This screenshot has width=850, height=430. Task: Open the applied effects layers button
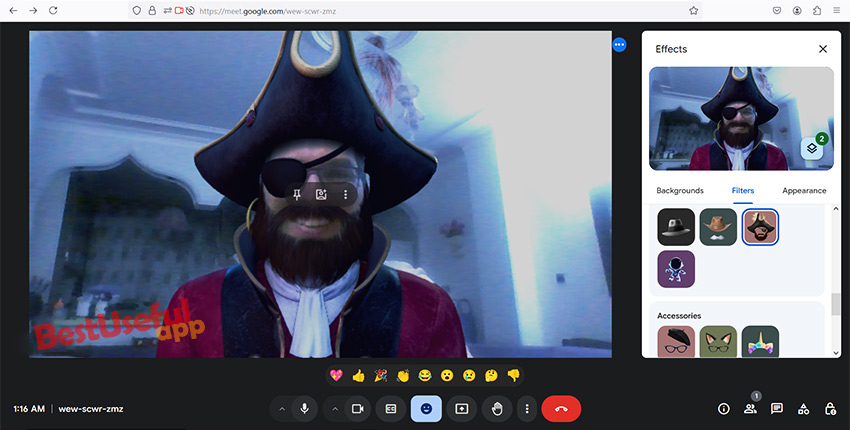point(812,148)
